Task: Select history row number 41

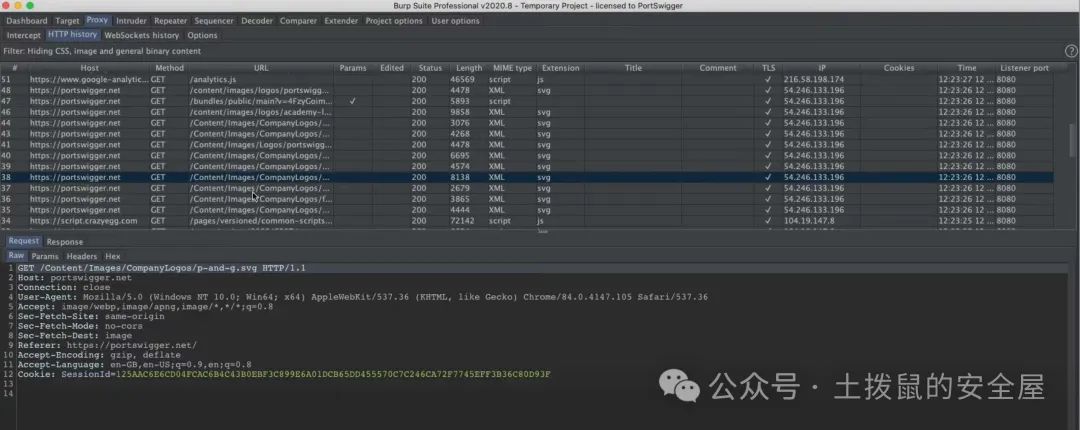Action: pyautogui.click(x=526, y=145)
